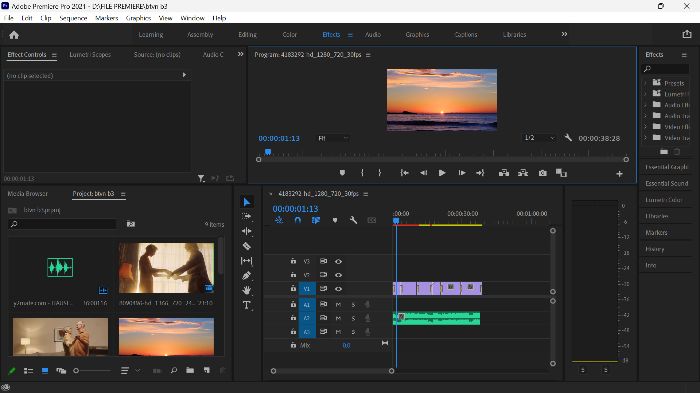This screenshot has width=700, height=393.
Task: Select the Razor tool
Action: click(x=246, y=246)
